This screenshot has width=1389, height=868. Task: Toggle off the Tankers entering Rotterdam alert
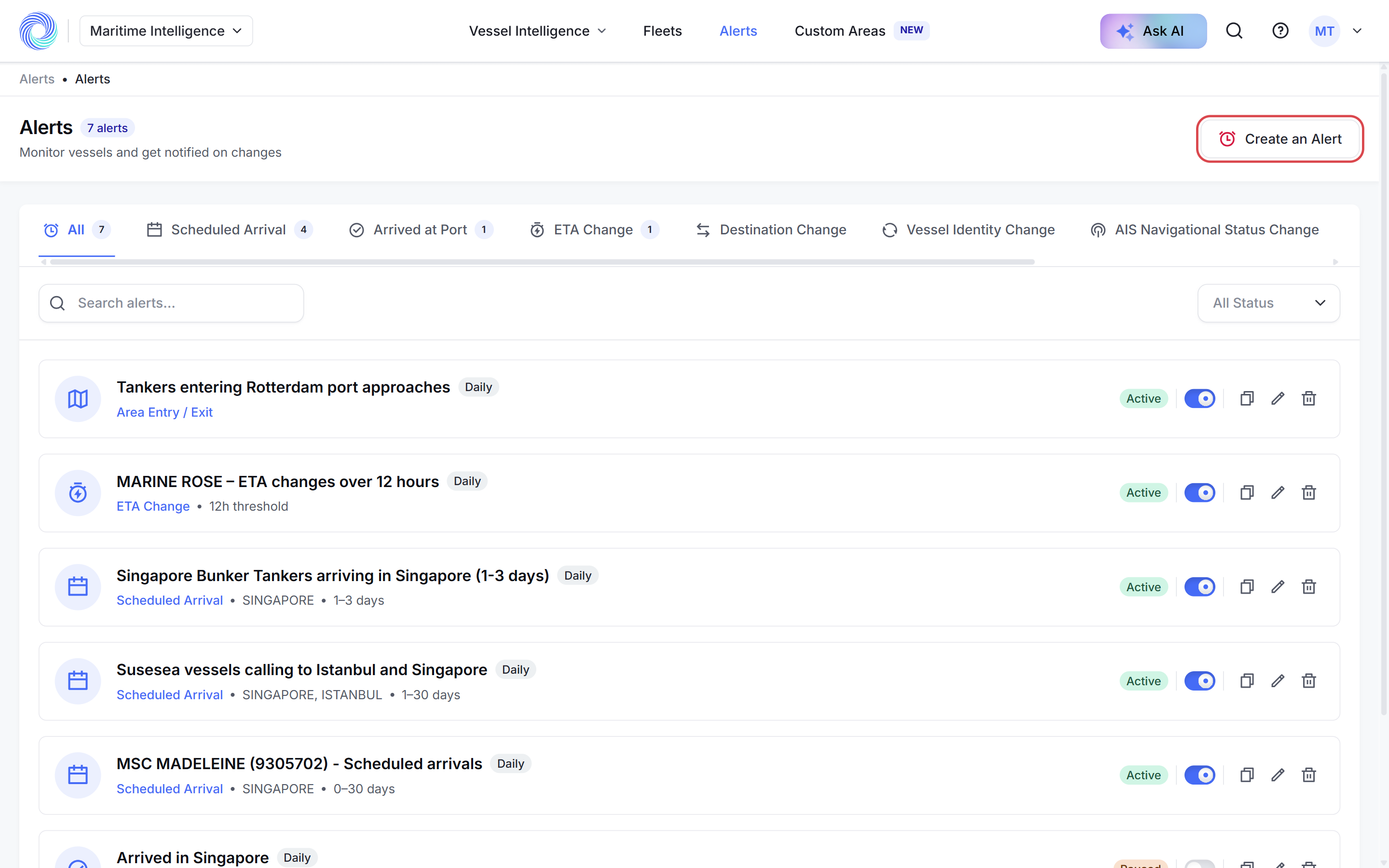[1199, 398]
